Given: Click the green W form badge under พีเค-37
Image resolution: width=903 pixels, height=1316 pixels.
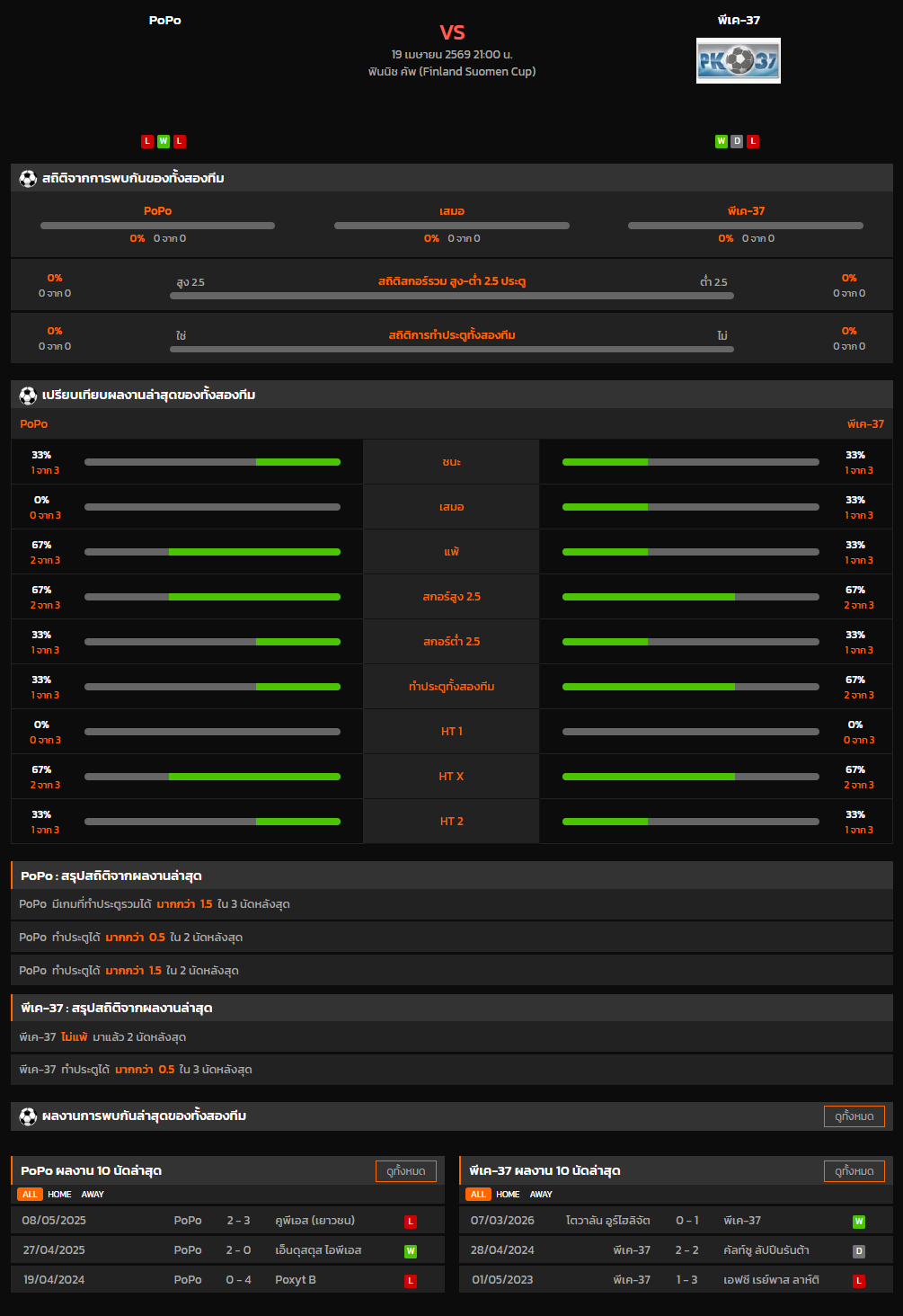Looking at the screenshot, I should click(721, 141).
